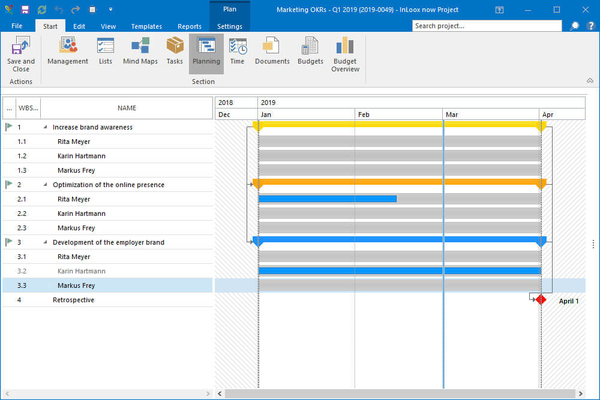Click the WBS column header
This screenshot has width=600, height=400.
[x=28, y=108]
